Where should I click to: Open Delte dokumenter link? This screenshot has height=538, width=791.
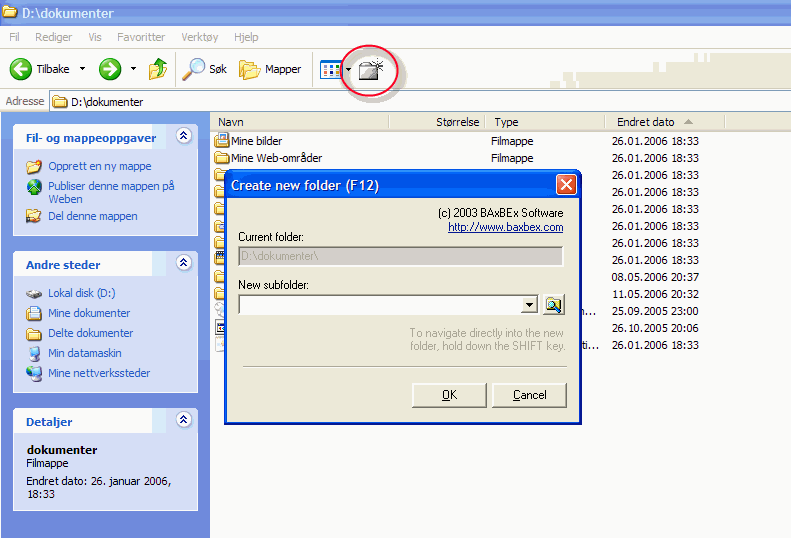pos(91,333)
